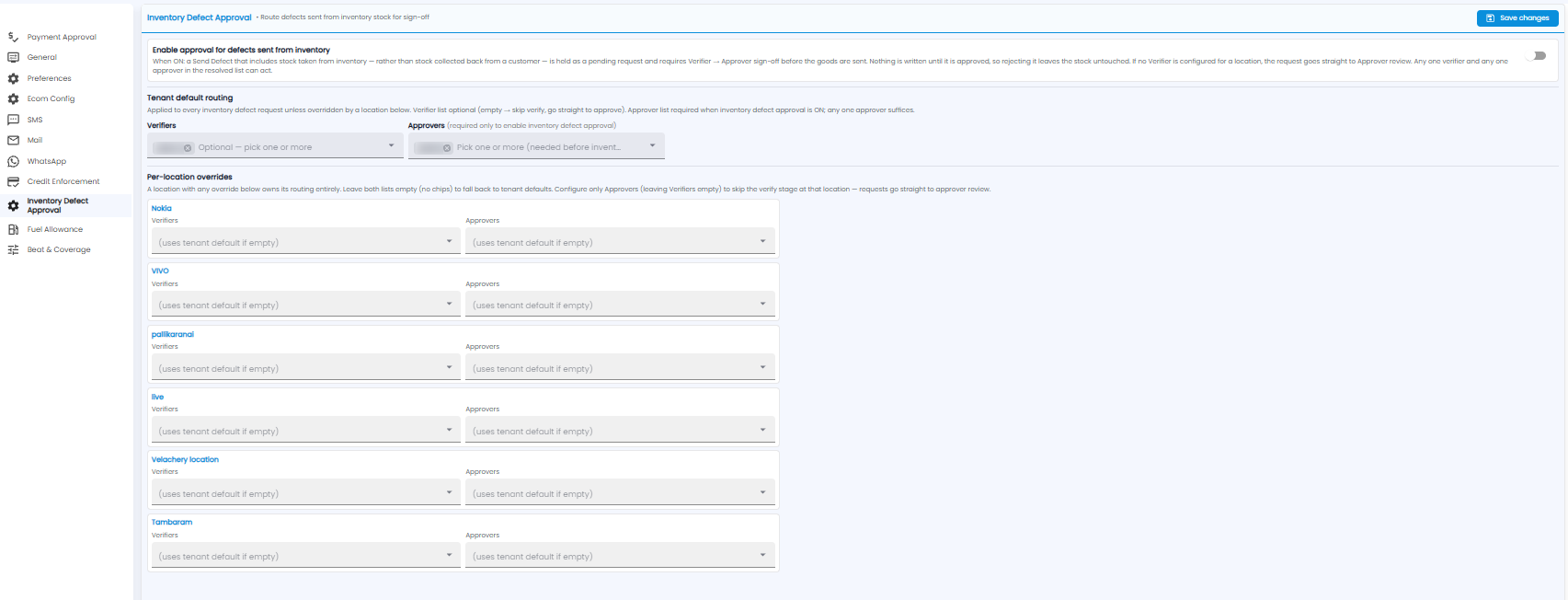1568x600 pixels.
Task: Open SMS settings page
Action: 35,120
